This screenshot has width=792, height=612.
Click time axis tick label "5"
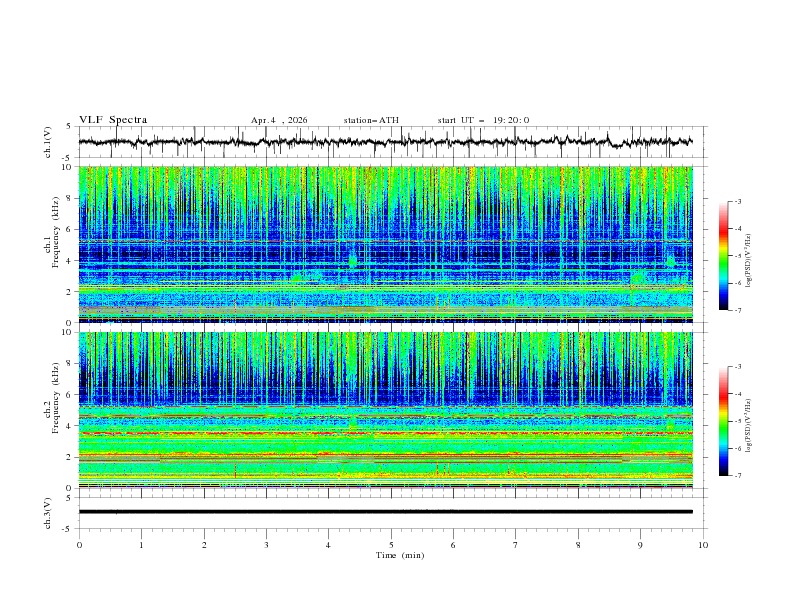point(391,545)
